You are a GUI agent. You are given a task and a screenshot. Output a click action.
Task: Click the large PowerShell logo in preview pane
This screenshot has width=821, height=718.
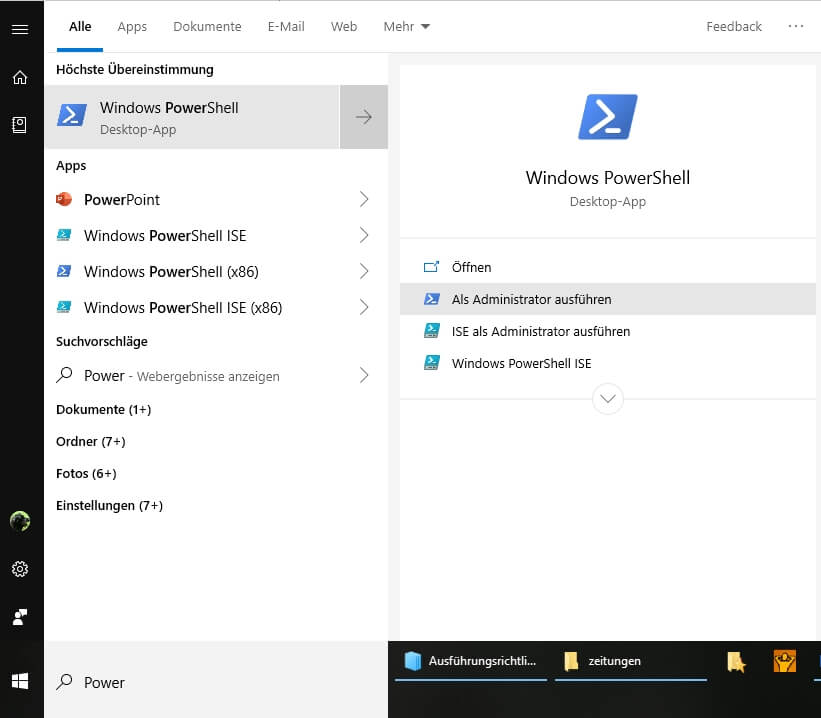pos(607,117)
